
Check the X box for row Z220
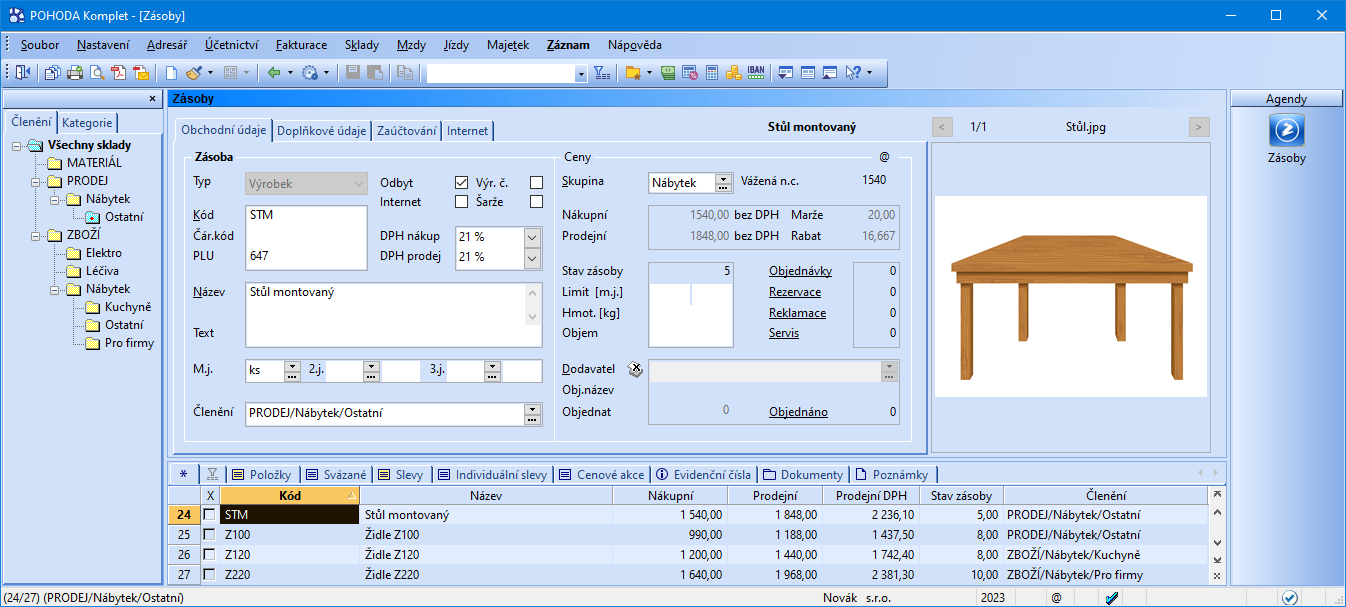(209, 575)
